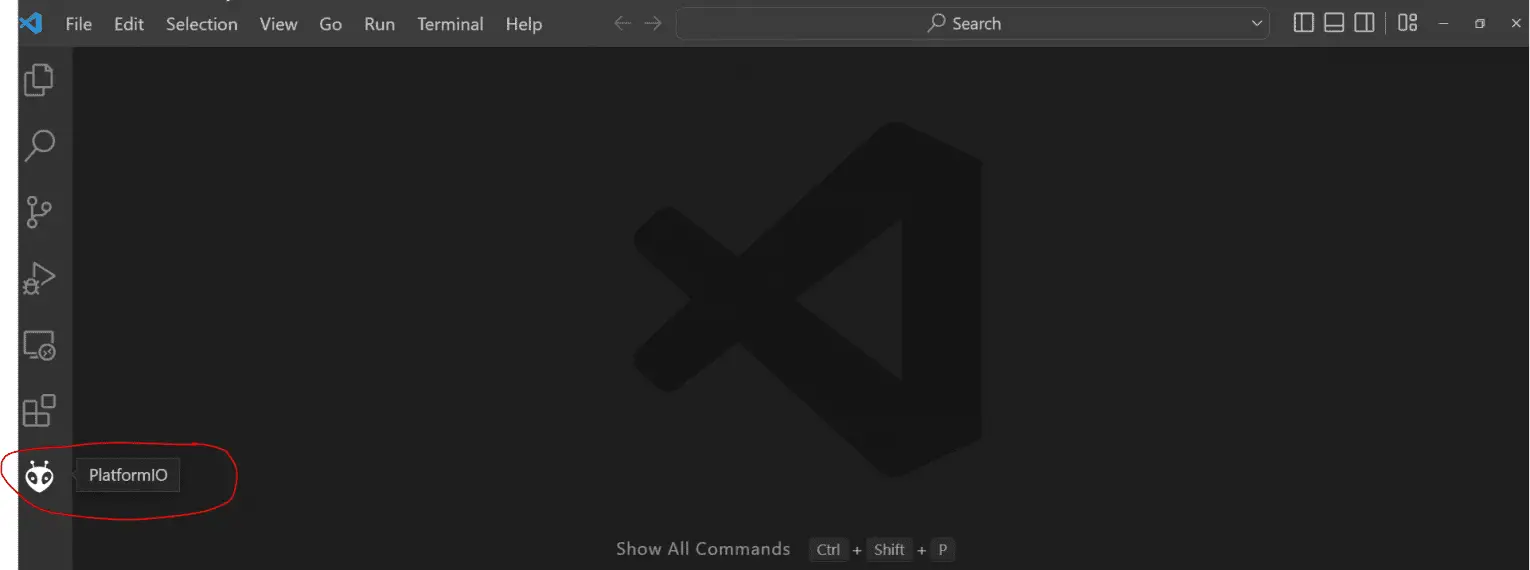
Task: Open Remote Explorer view
Action: [x=39, y=345]
